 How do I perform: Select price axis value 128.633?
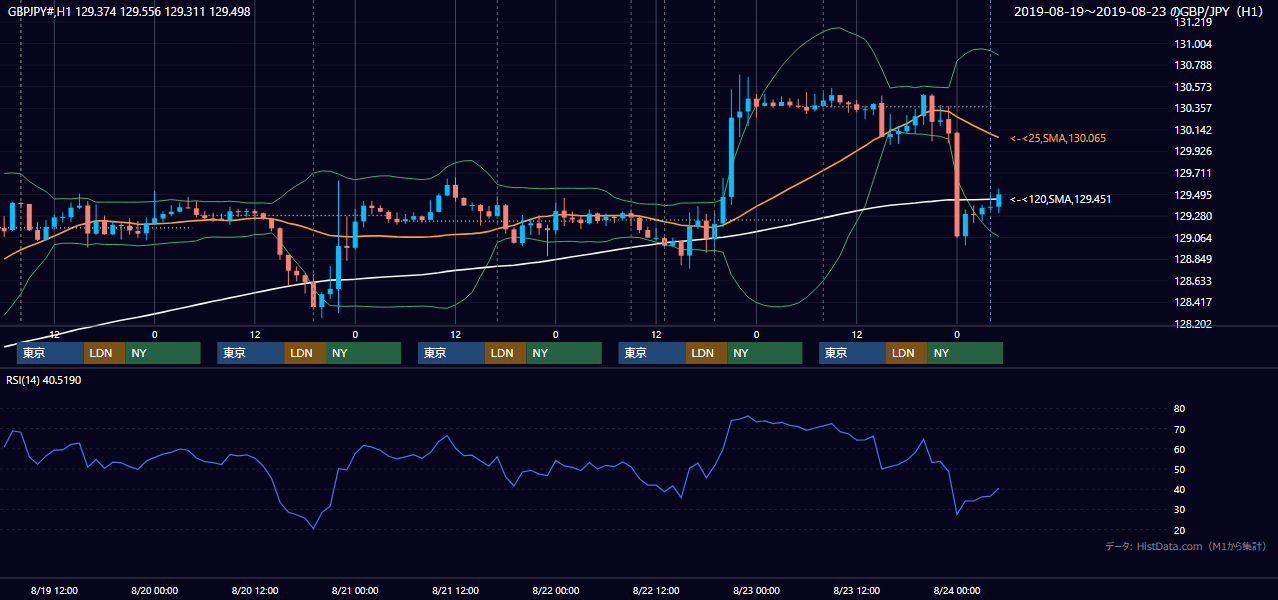(x=1193, y=281)
